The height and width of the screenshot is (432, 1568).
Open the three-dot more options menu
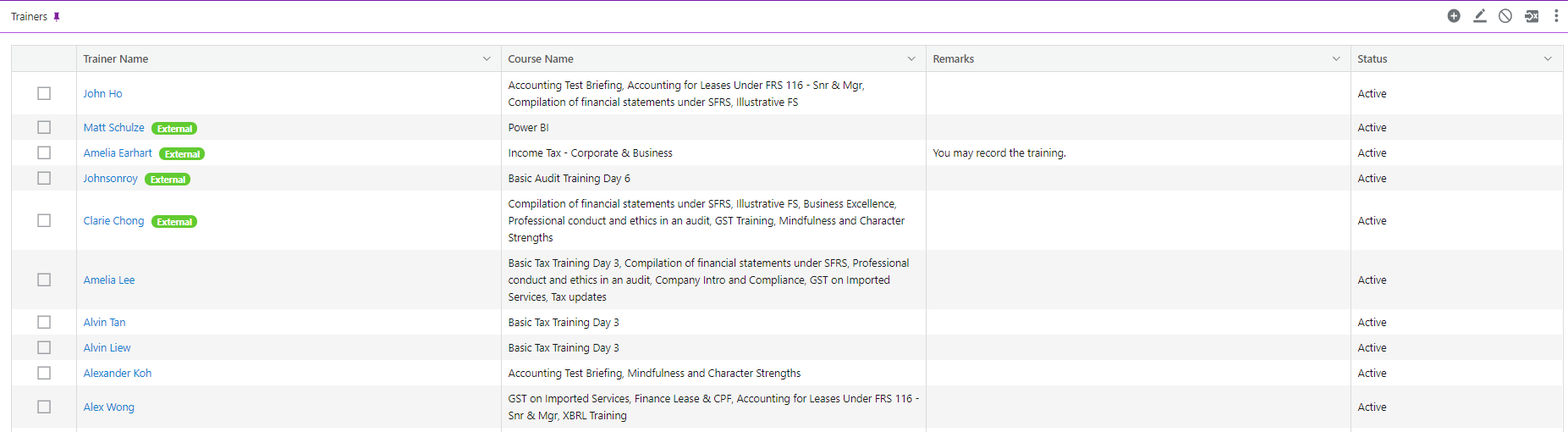pyautogui.click(x=1556, y=16)
